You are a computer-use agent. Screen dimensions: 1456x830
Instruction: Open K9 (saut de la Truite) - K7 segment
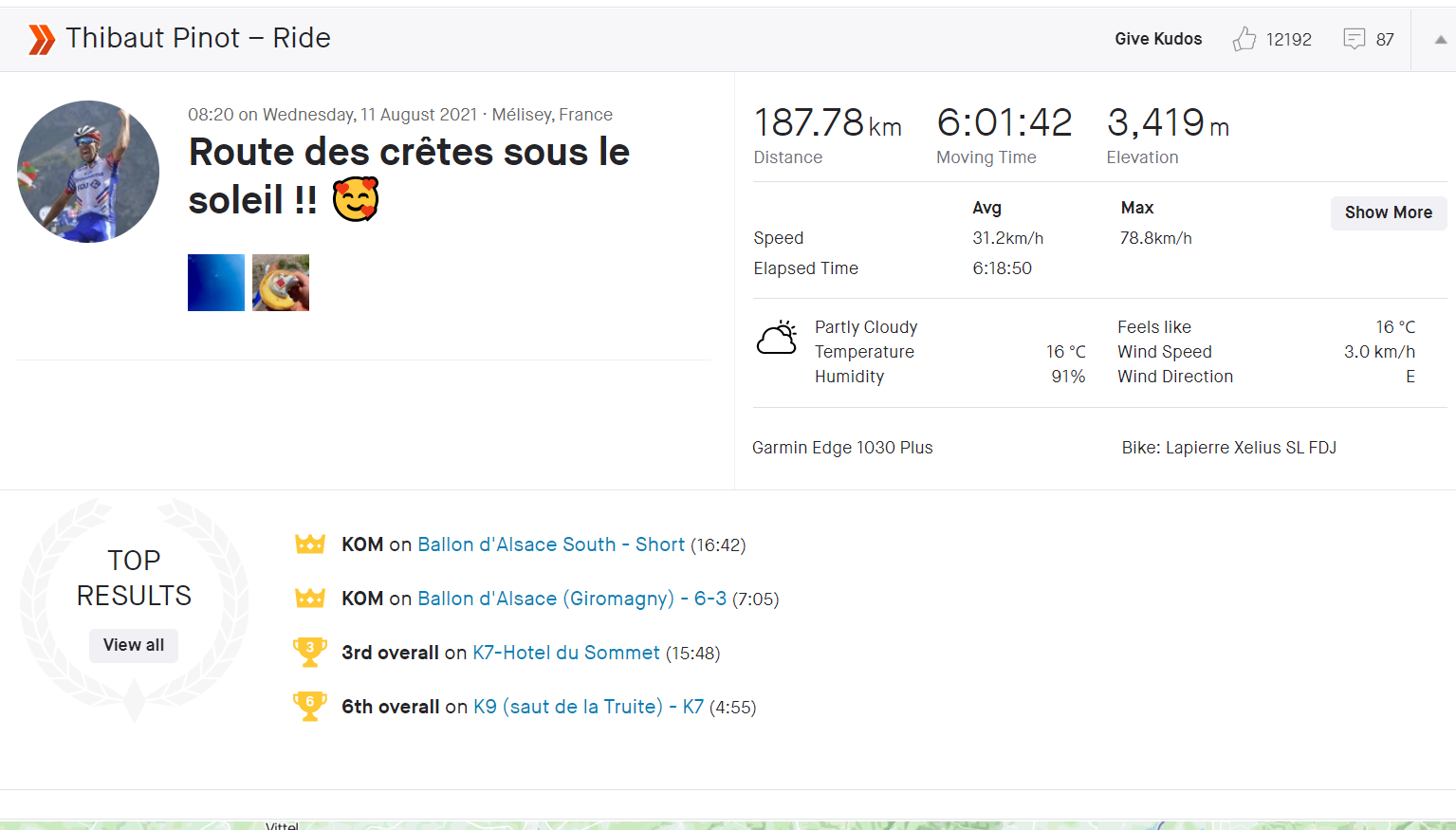pyautogui.click(x=588, y=707)
